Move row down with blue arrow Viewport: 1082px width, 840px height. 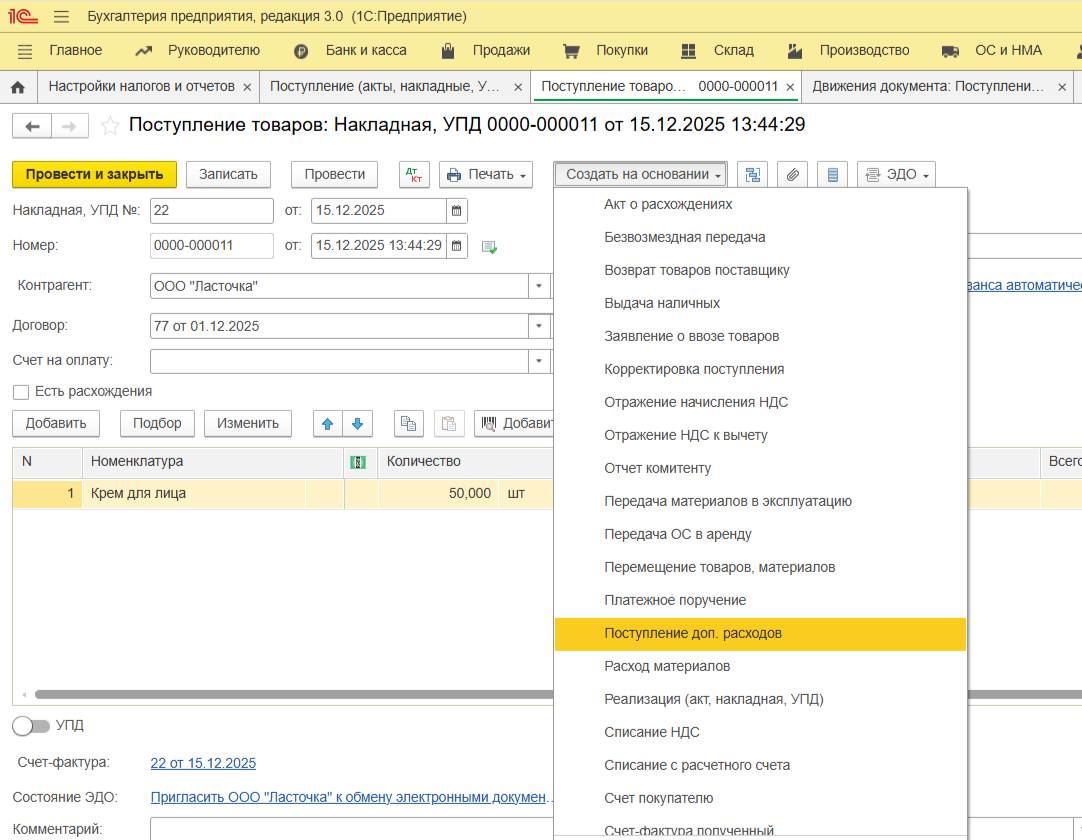pos(357,423)
